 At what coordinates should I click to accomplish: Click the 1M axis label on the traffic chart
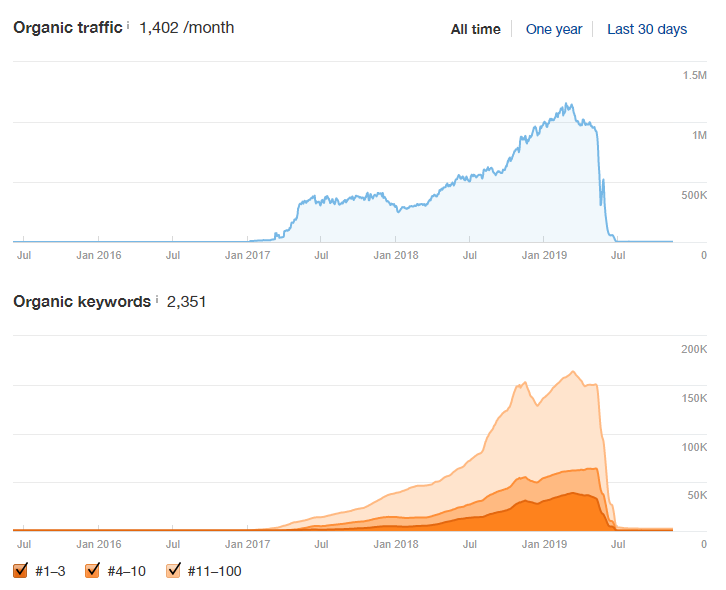[699, 135]
